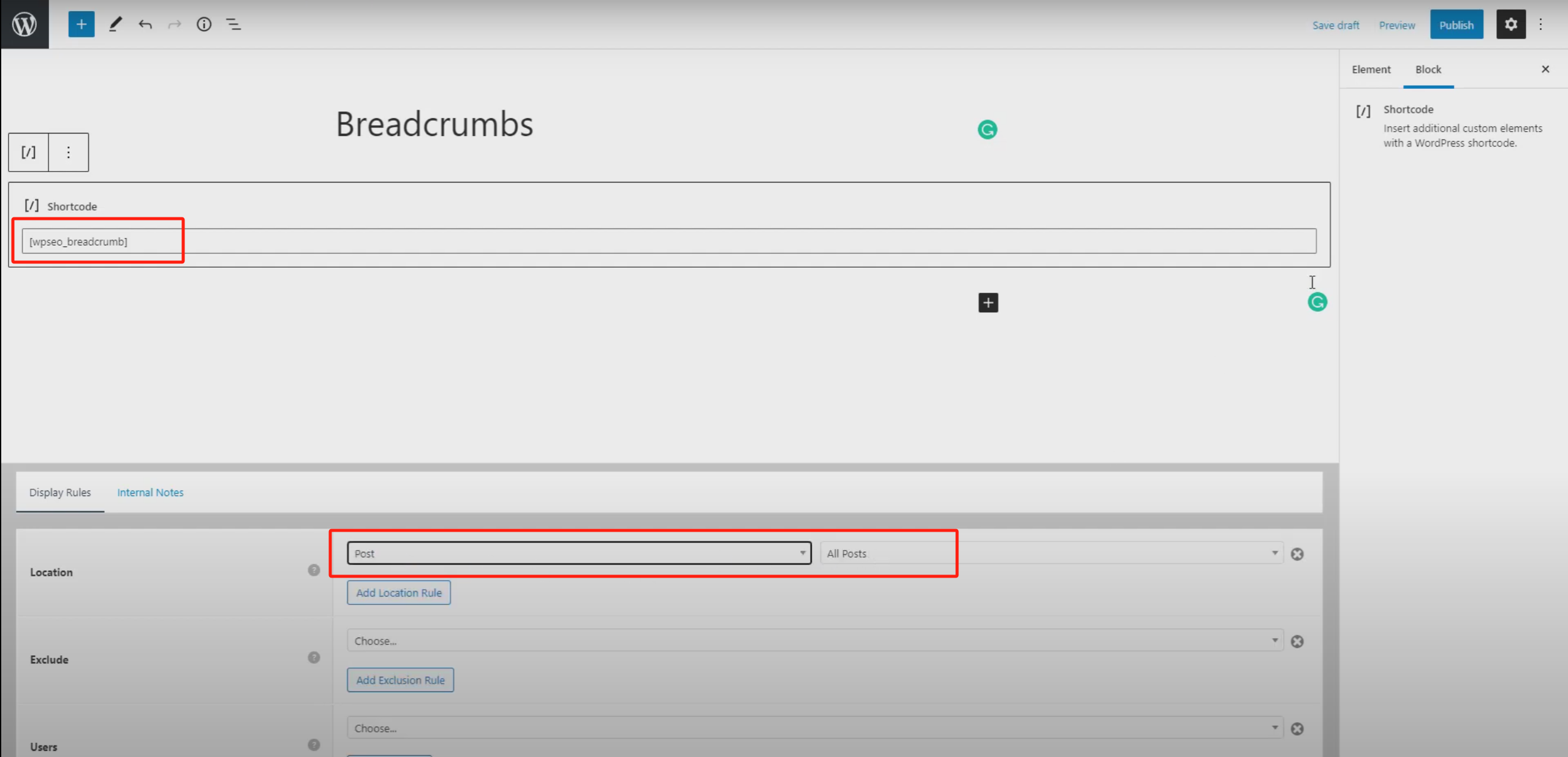Click the Add Location Rule button

[398, 593]
